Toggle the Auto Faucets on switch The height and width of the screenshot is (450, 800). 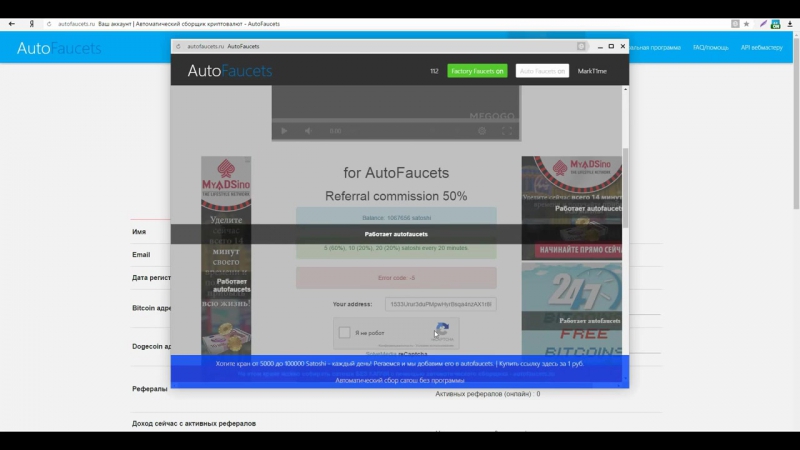[x=542, y=71]
